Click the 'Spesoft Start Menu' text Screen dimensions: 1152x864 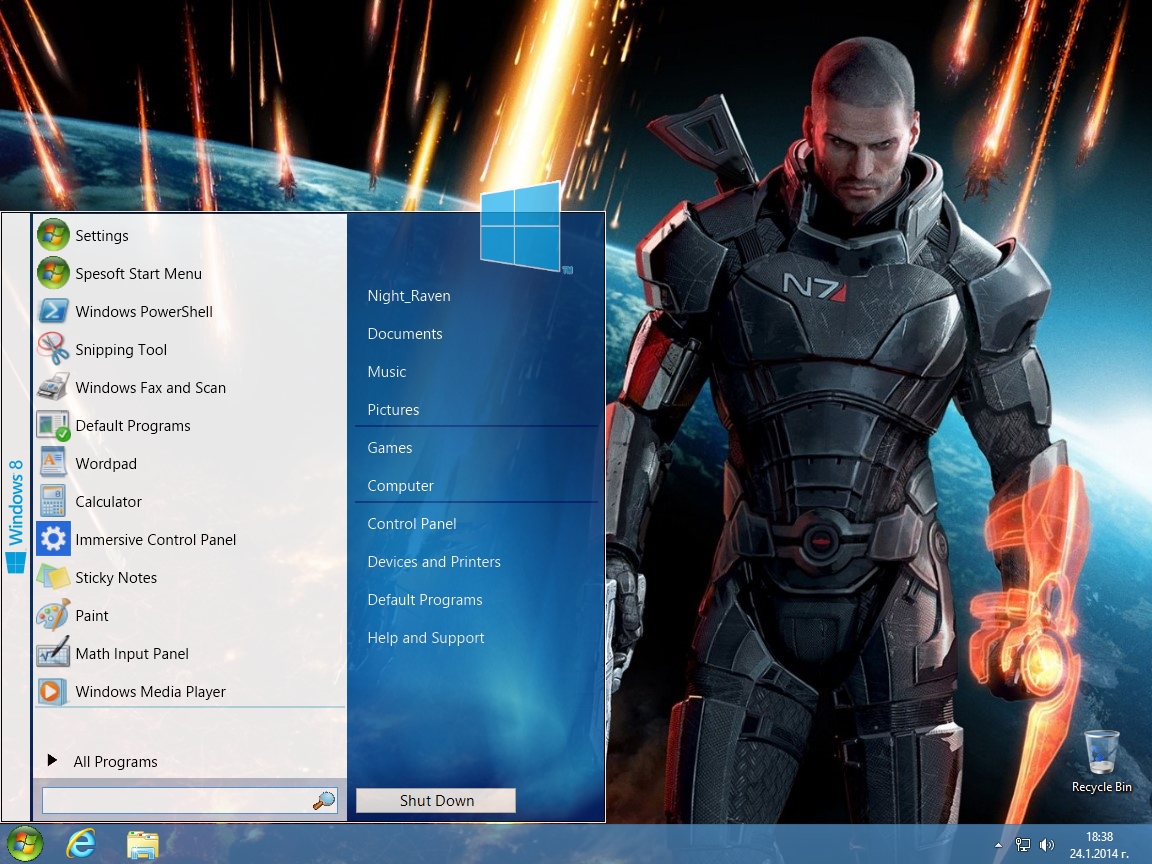click(138, 273)
